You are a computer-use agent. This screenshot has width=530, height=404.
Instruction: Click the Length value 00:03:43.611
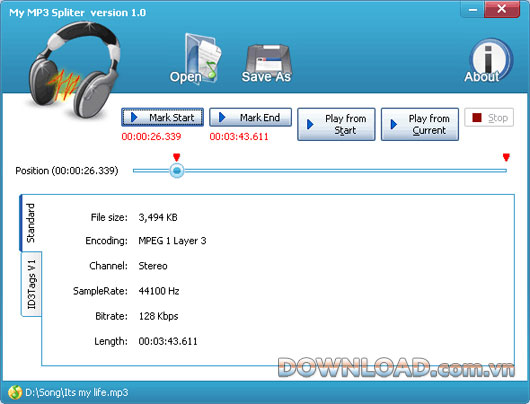click(x=168, y=341)
